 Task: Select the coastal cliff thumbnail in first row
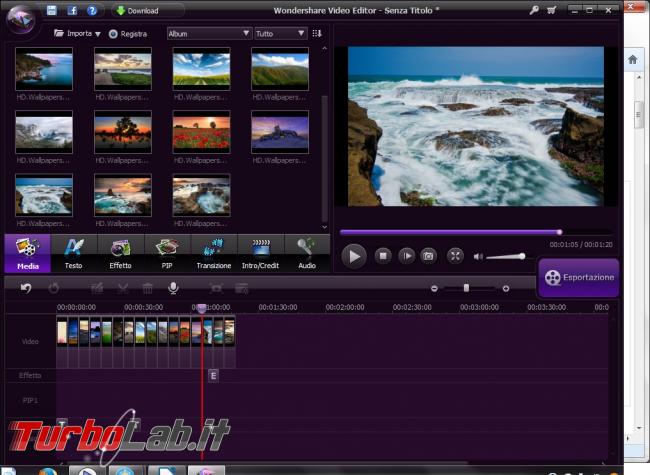[x=44, y=69]
